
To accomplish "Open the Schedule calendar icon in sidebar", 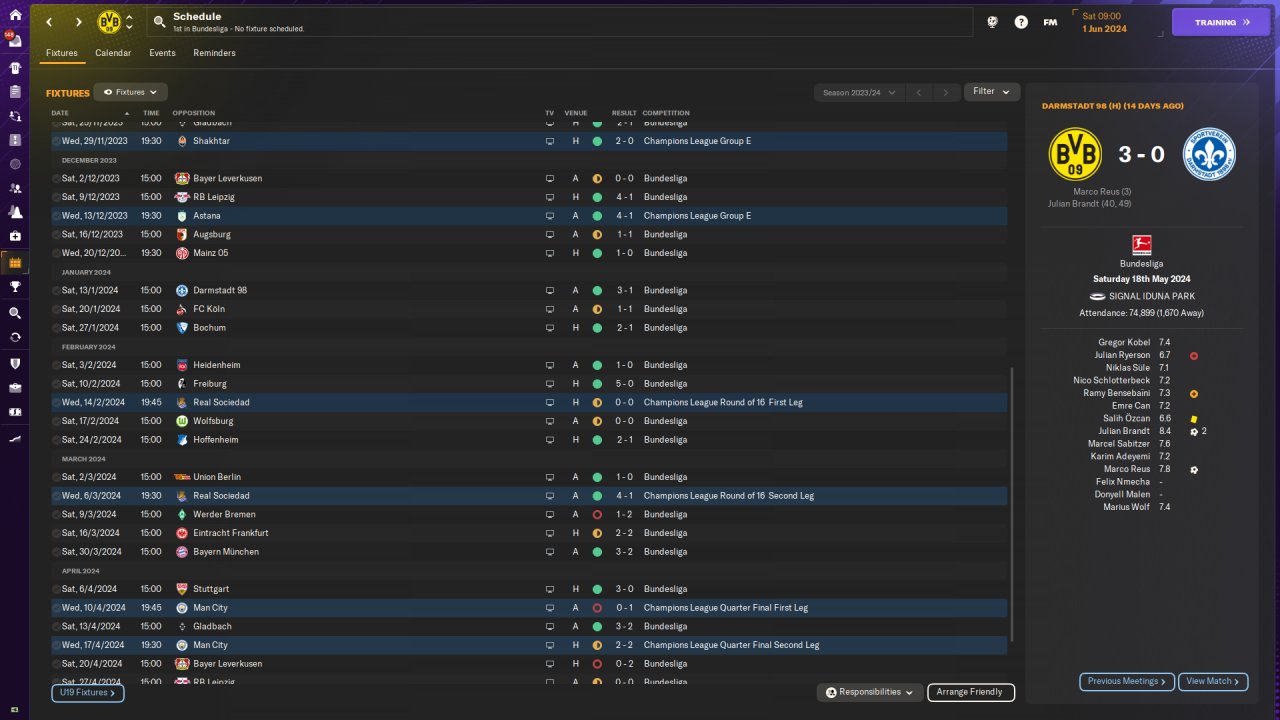I will point(15,263).
